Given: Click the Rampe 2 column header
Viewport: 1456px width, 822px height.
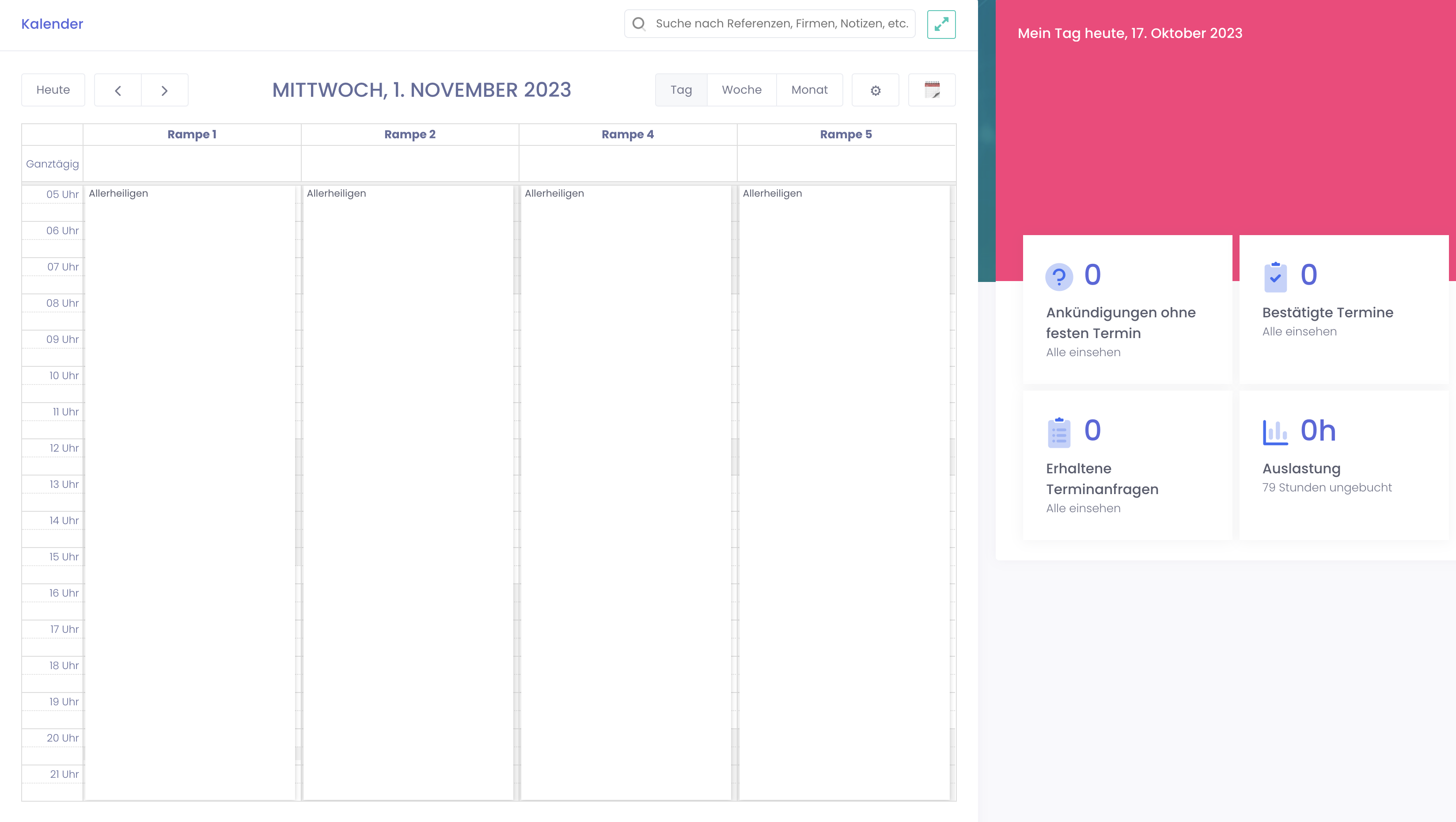Looking at the screenshot, I should (410, 134).
